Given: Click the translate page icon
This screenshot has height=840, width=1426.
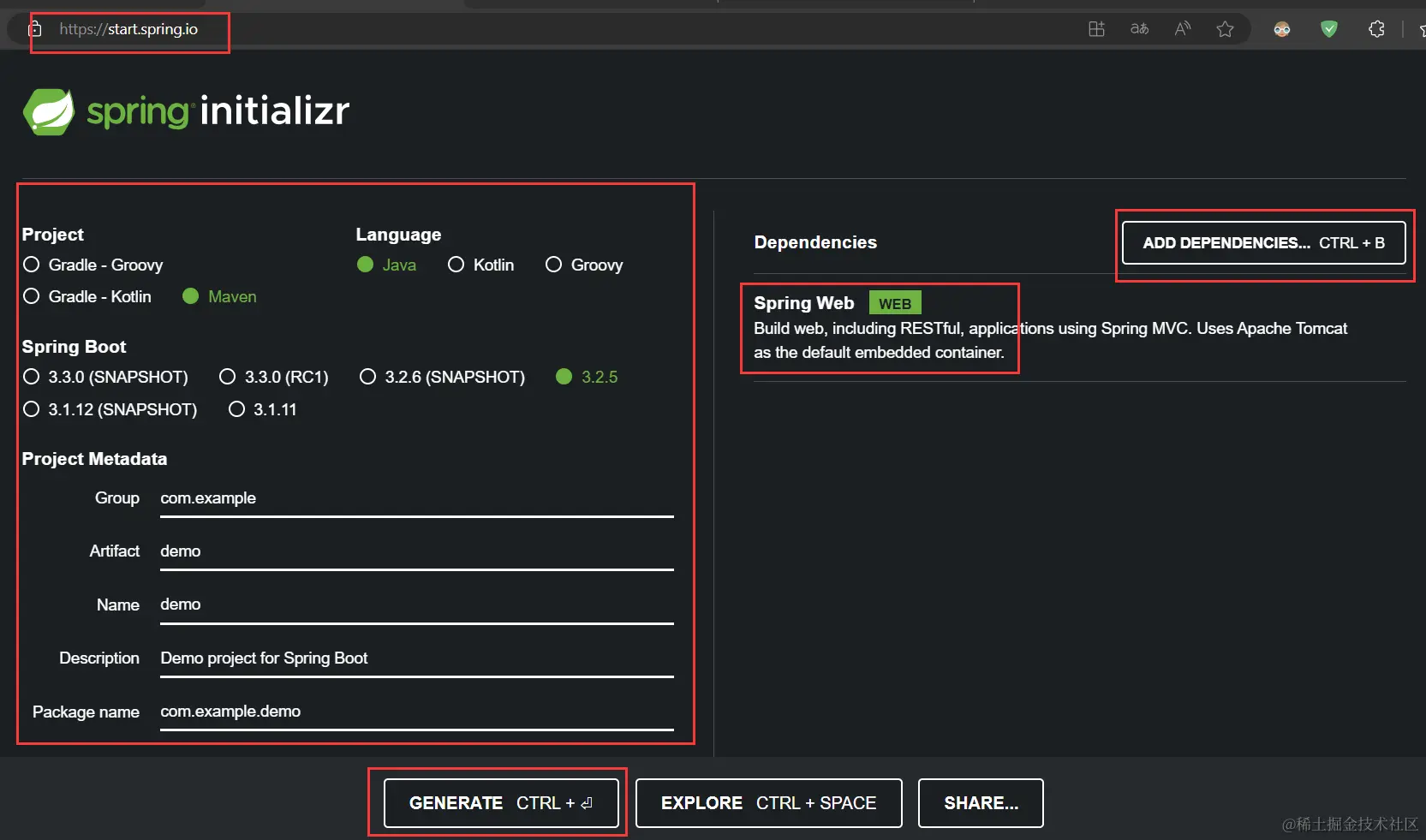Looking at the screenshot, I should point(1139,29).
